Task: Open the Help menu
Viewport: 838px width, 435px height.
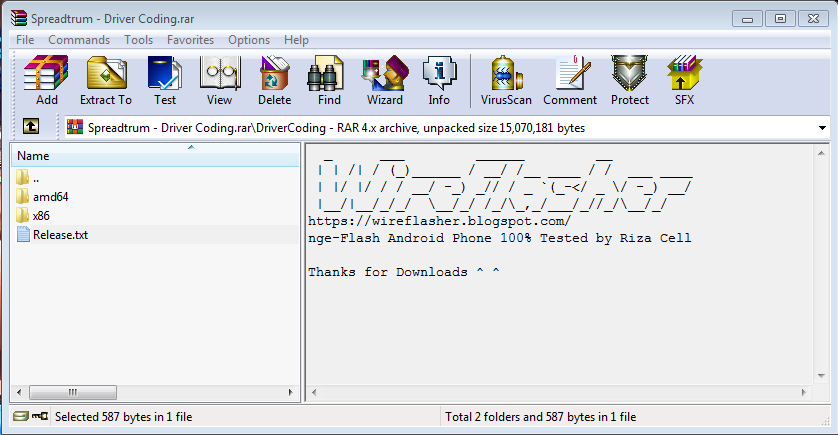Action: pyautogui.click(x=296, y=40)
